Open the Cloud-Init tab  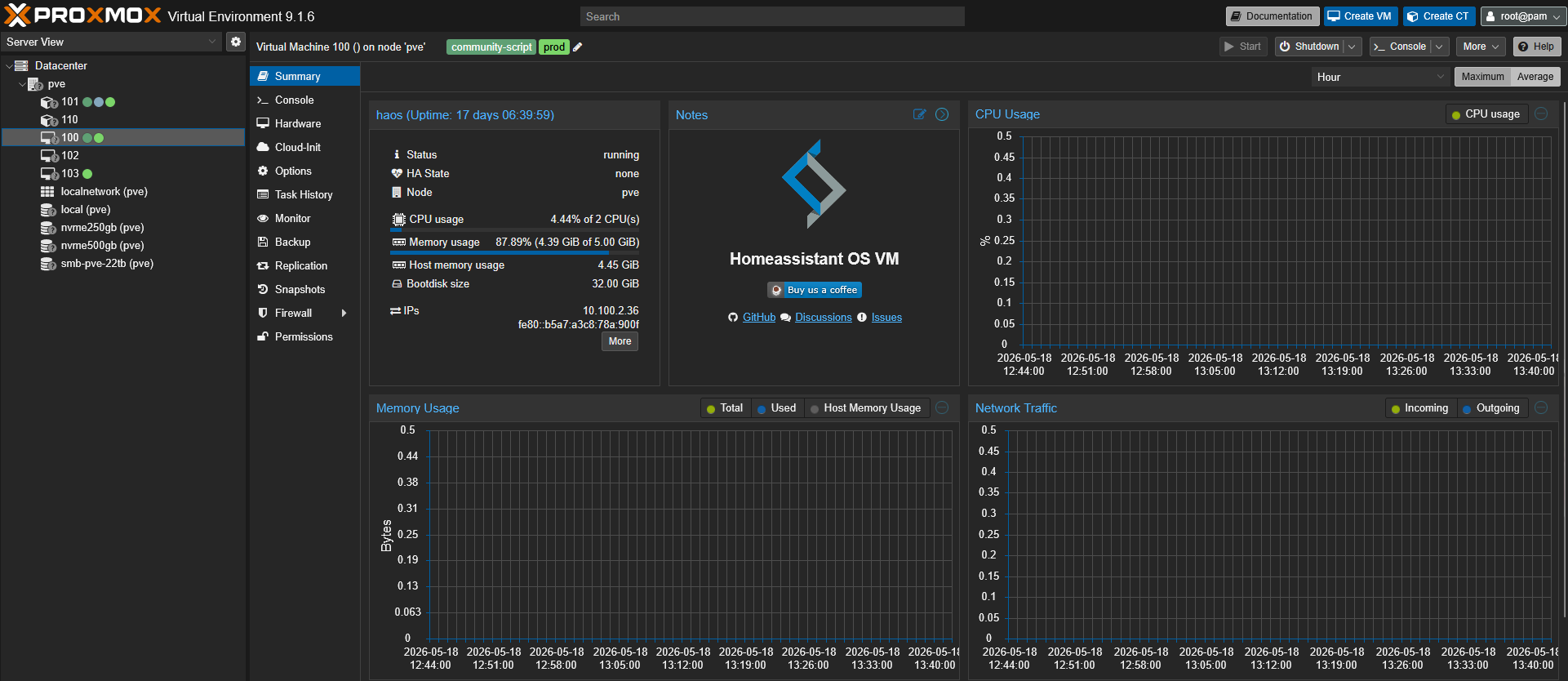point(304,147)
